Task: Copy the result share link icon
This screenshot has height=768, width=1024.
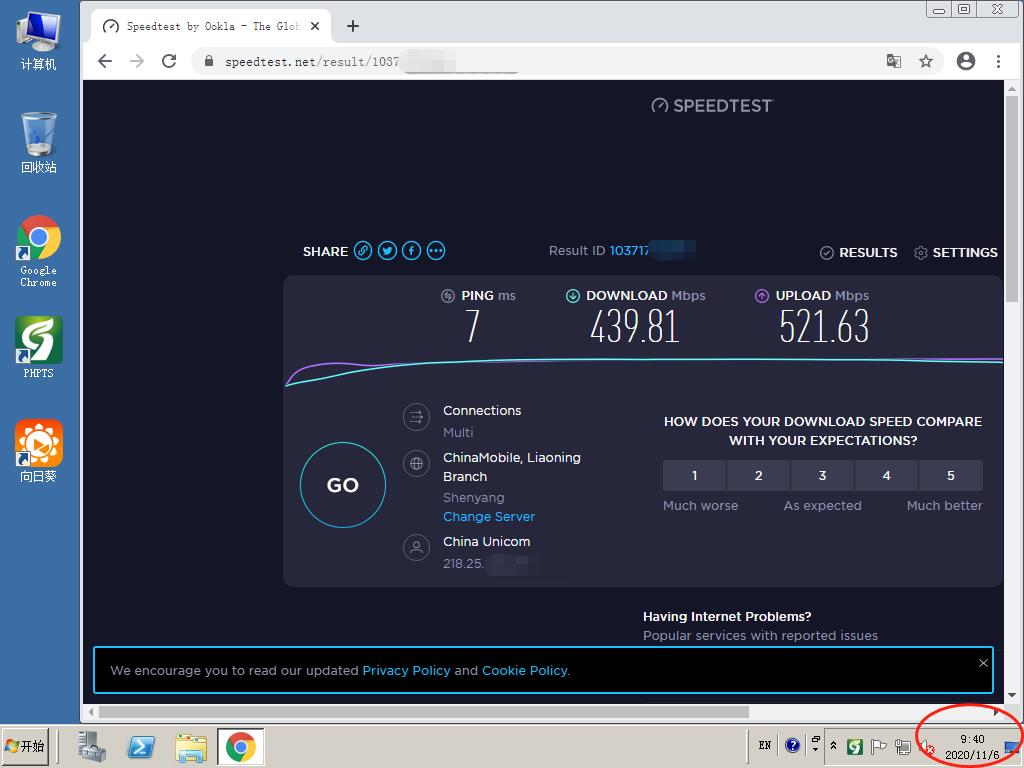Action: [x=363, y=251]
